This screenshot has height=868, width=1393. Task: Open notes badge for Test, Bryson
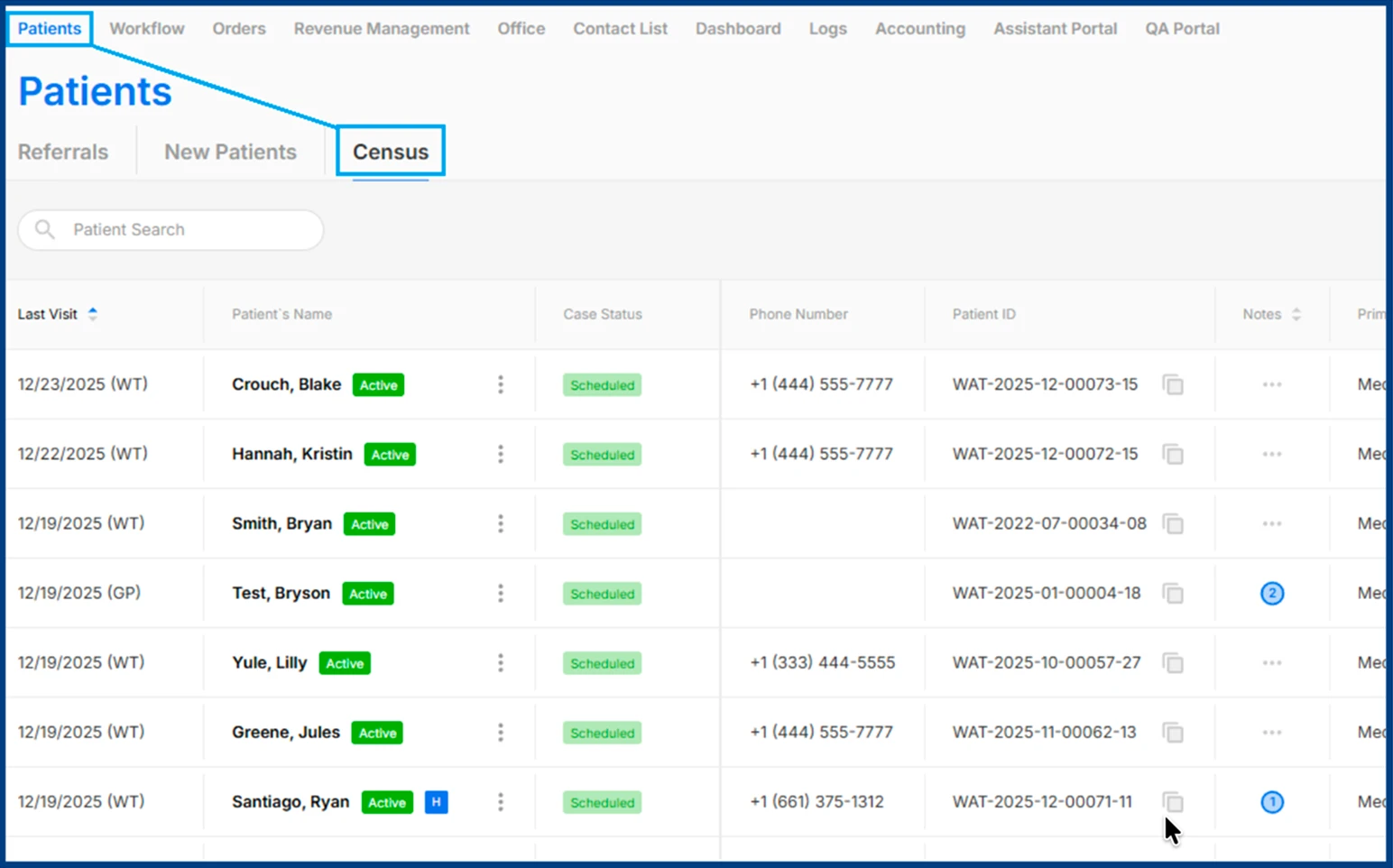coord(1271,594)
